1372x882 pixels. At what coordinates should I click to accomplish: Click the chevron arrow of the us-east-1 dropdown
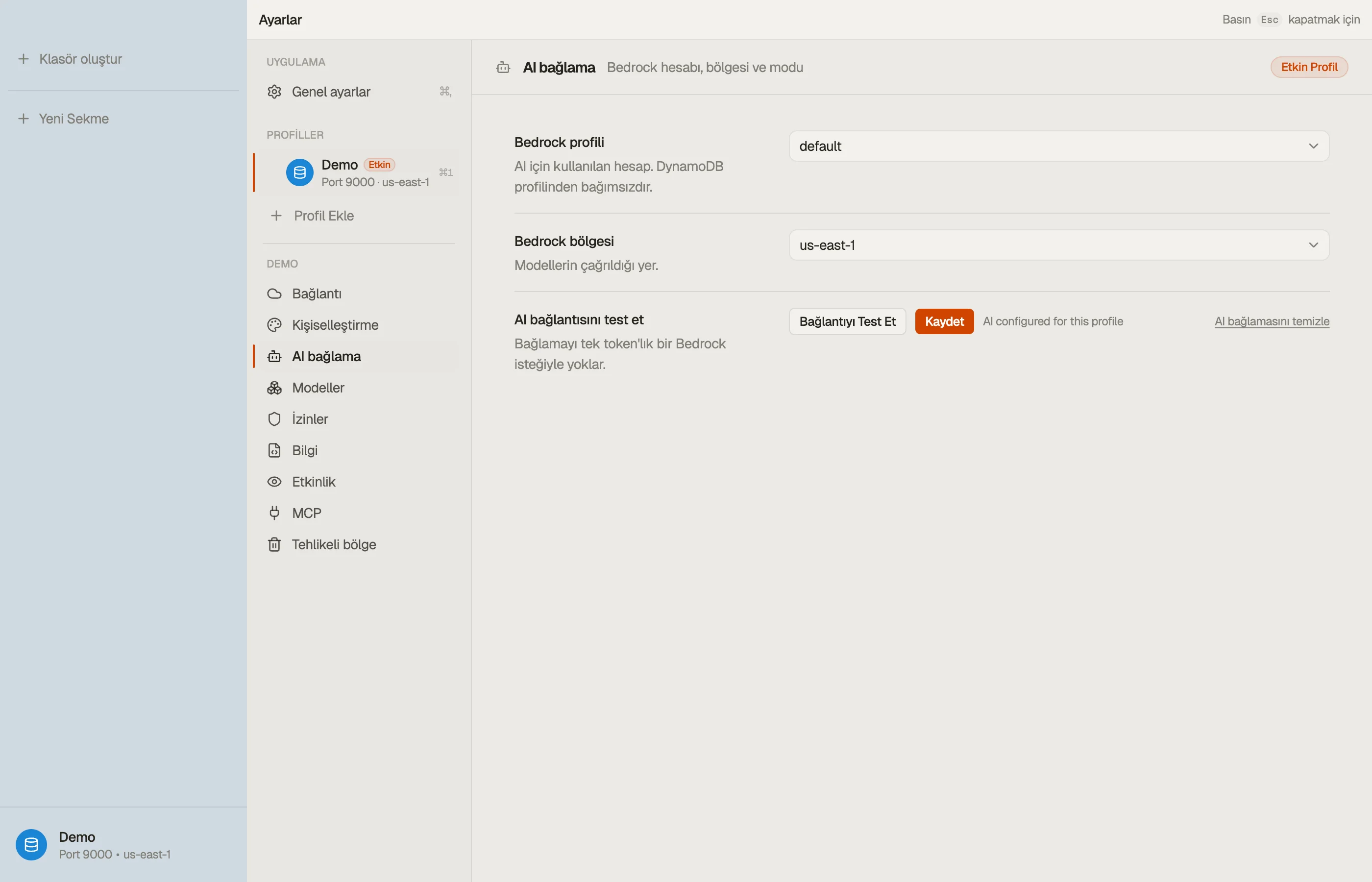(x=1313, y=245)
